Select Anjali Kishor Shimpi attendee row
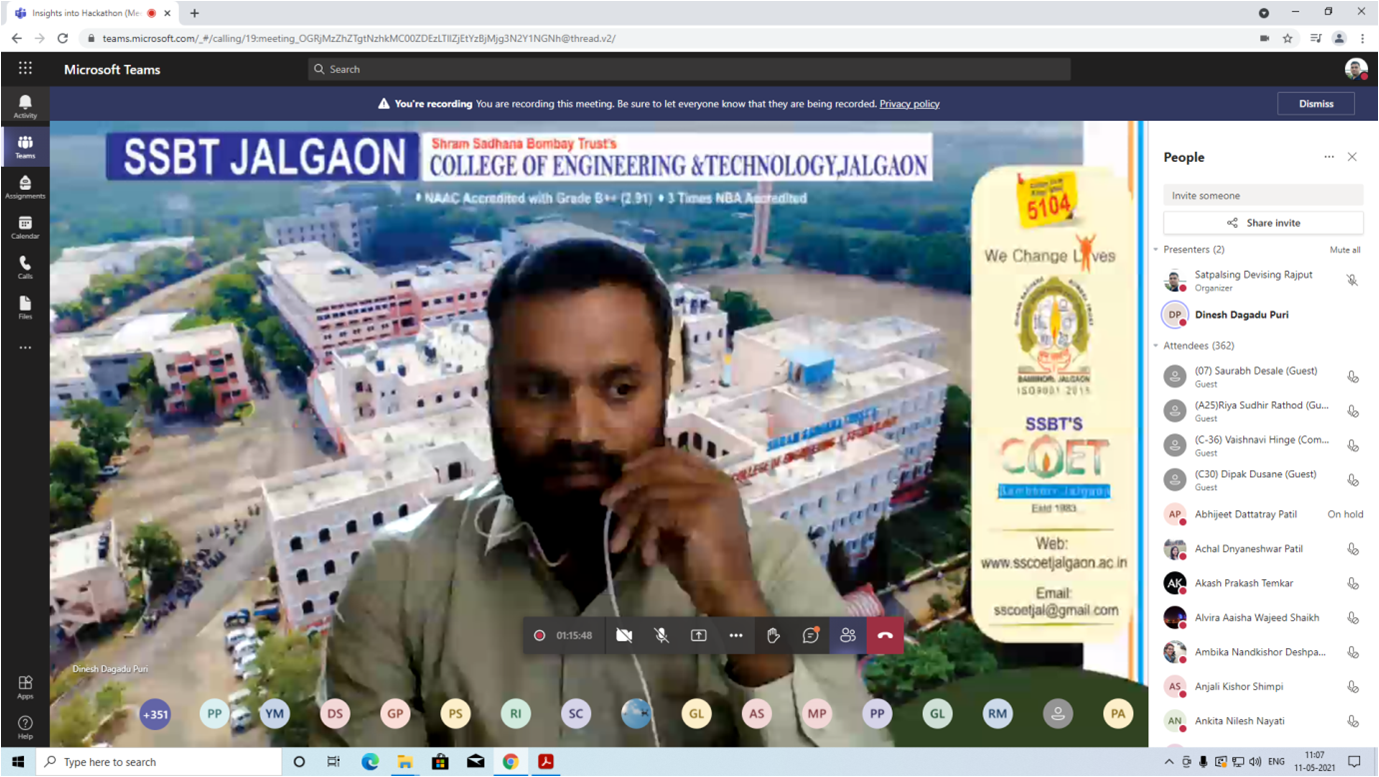 (1263, 686)
